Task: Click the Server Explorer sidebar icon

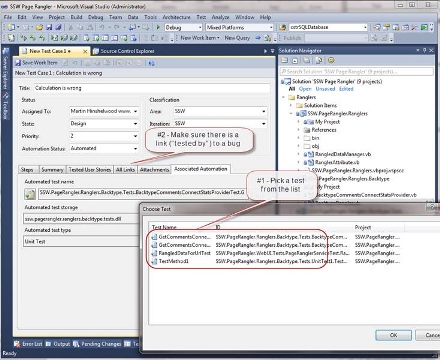Action: pyautogui.click(x=5, y=51)
